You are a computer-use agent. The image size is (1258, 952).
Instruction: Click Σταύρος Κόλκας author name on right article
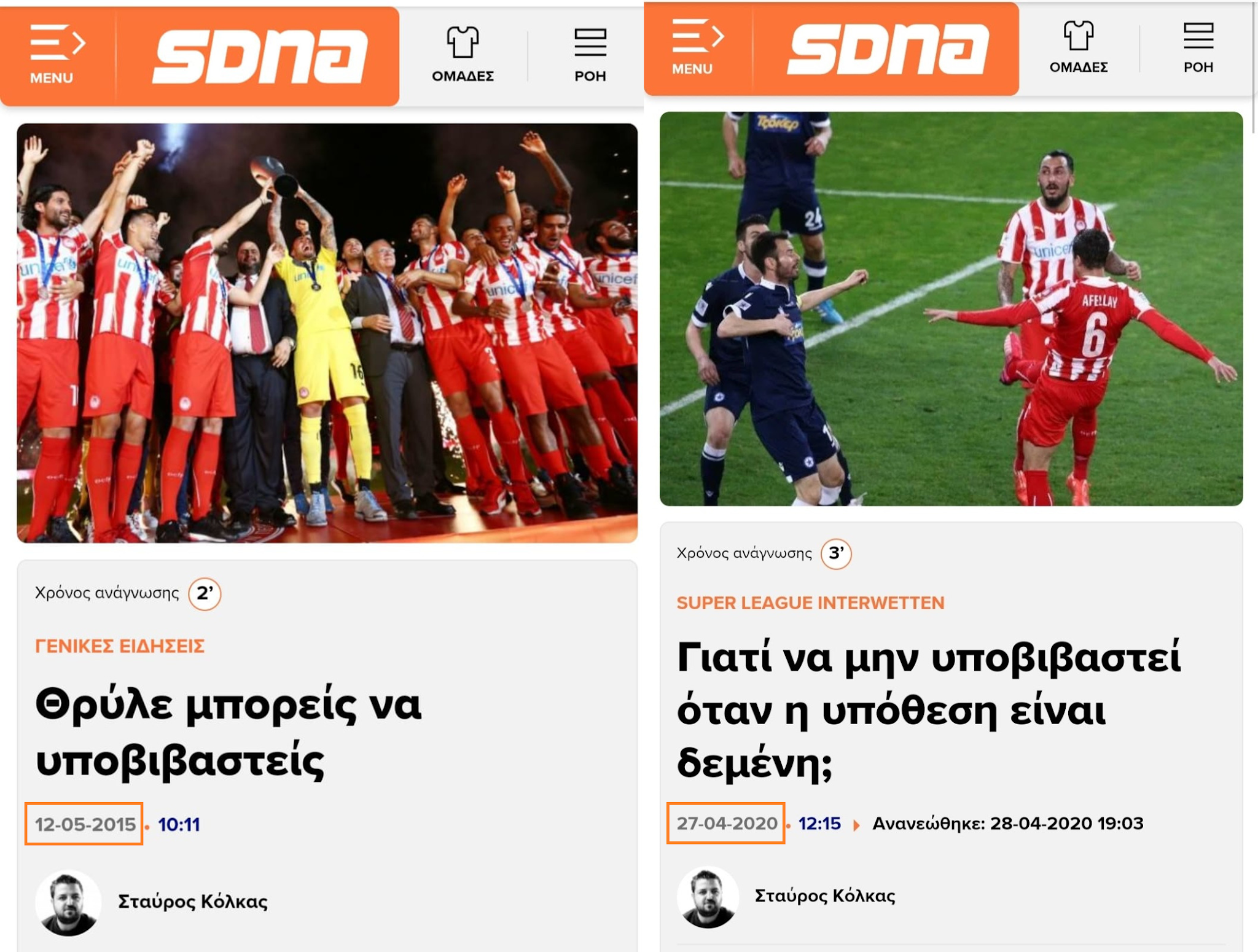825,895
